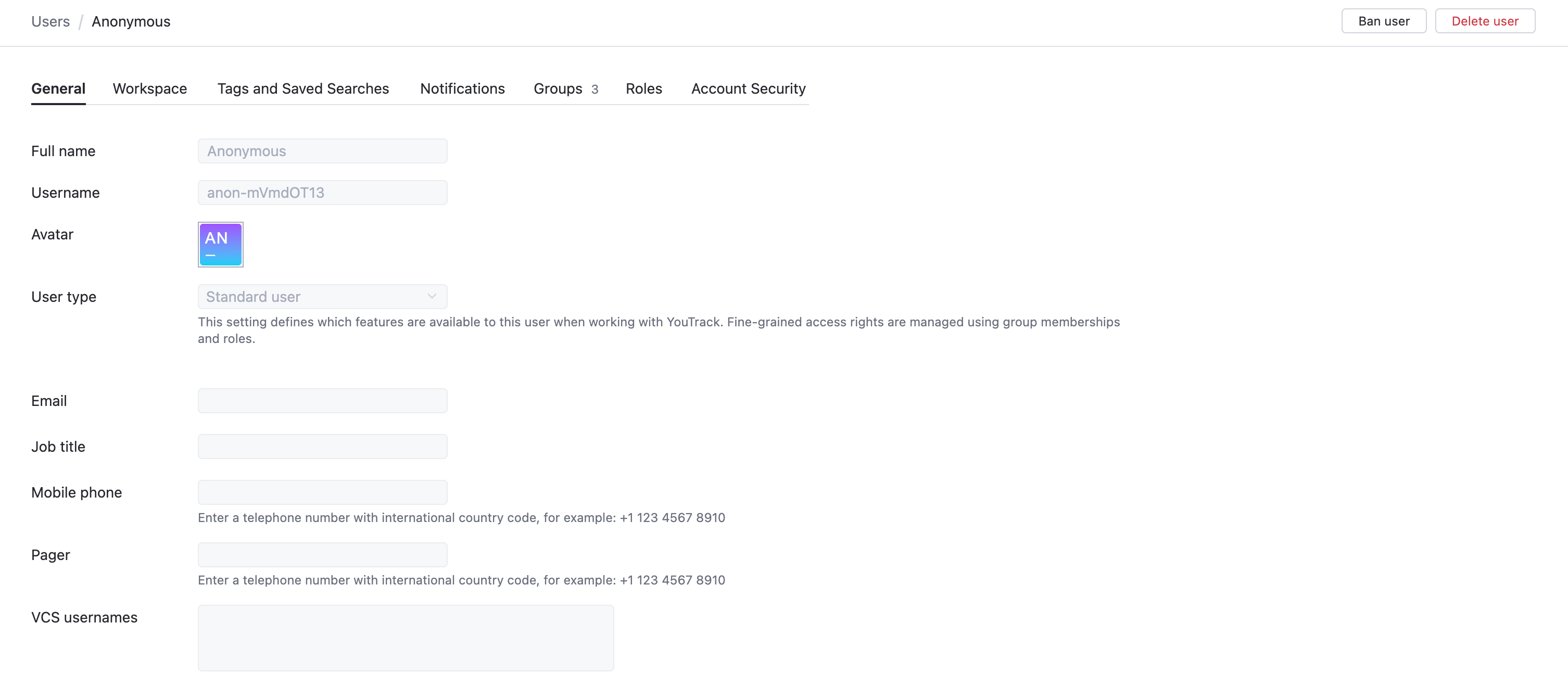Image resolution: width=1568 pixels, height=687 pixels.
Task: Click the Ban user button
Action: tap(1384, 20)
